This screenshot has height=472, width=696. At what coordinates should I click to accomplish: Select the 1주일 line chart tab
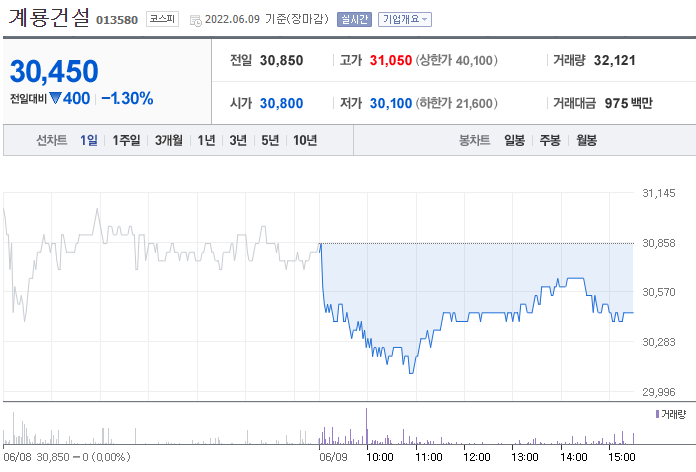pos(126,140)
